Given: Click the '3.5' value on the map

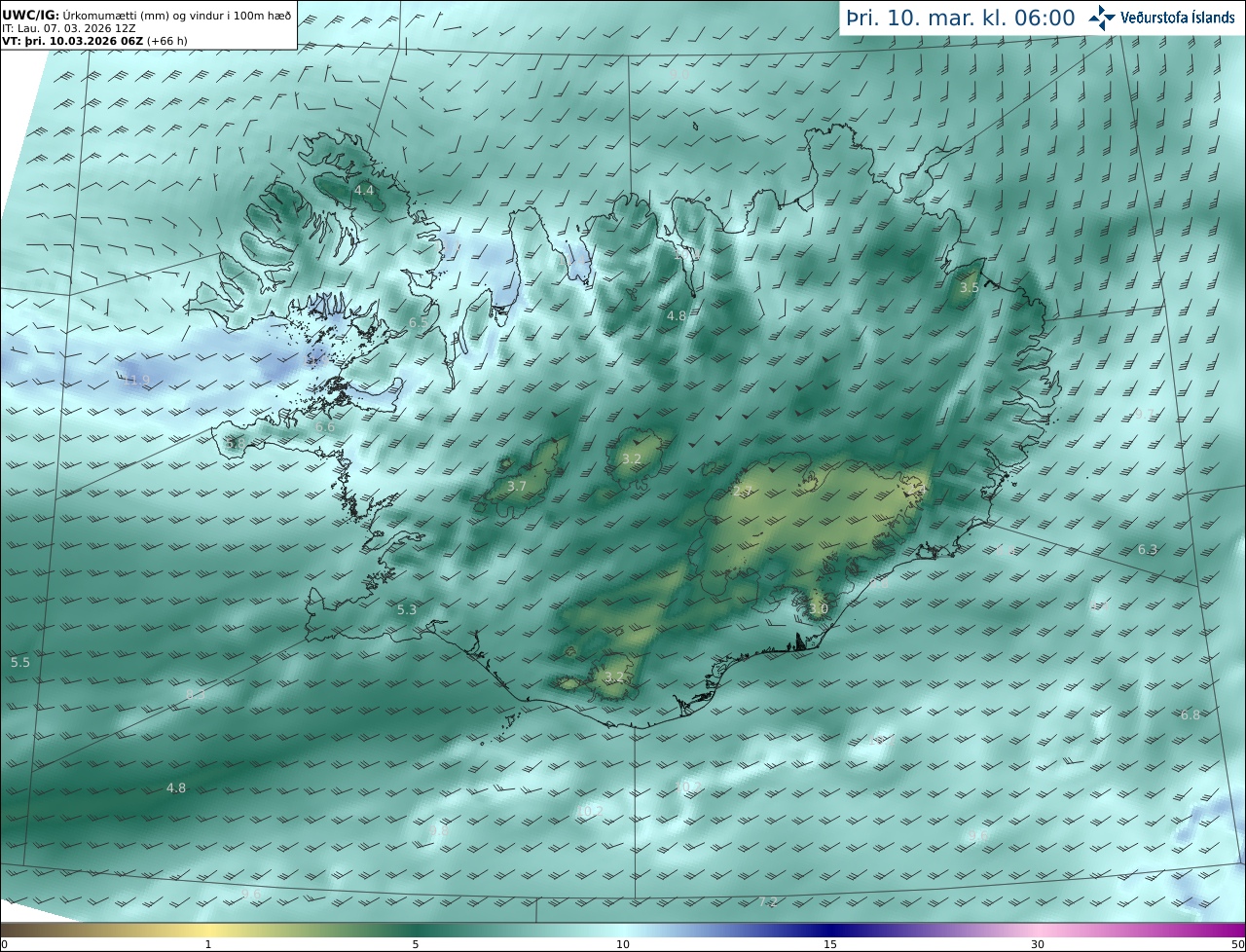Looking at the screenshot, I should click(x=969, y=288).
